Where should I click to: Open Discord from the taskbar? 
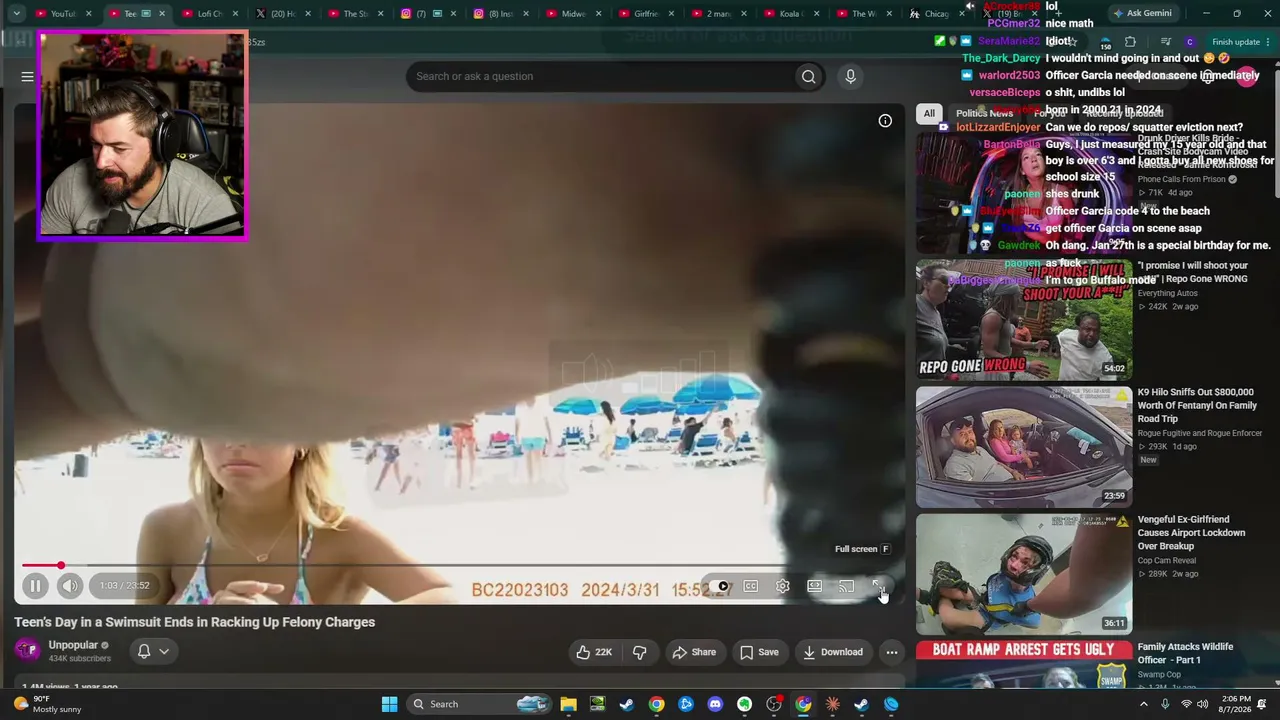tap(715, 704)
